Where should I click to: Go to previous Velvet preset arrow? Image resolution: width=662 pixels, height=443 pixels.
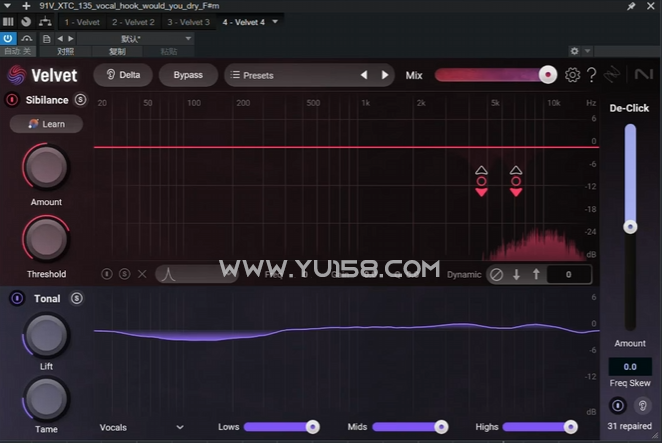pos(364,75)
